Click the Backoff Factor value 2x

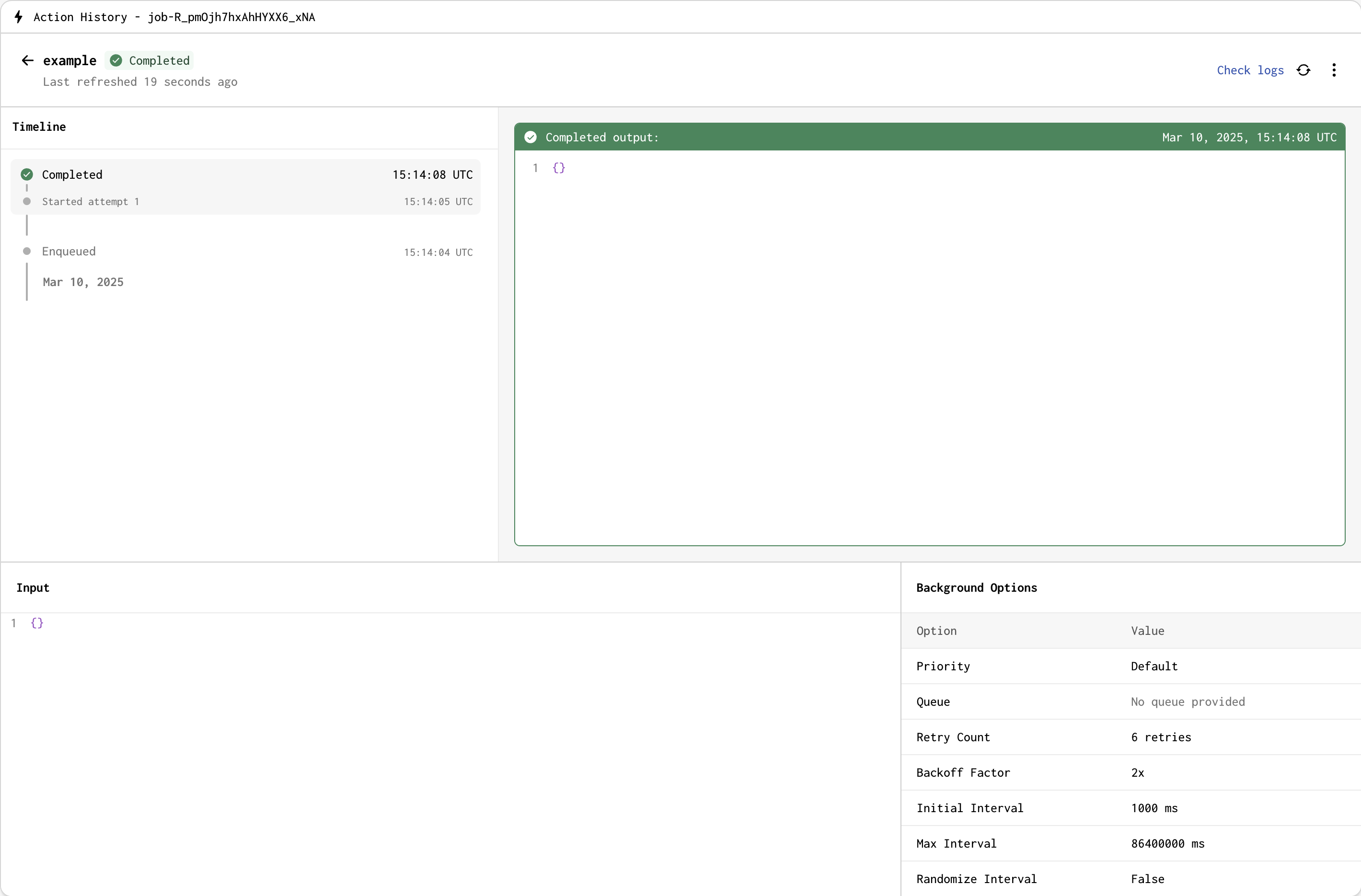click(1137, 772)
